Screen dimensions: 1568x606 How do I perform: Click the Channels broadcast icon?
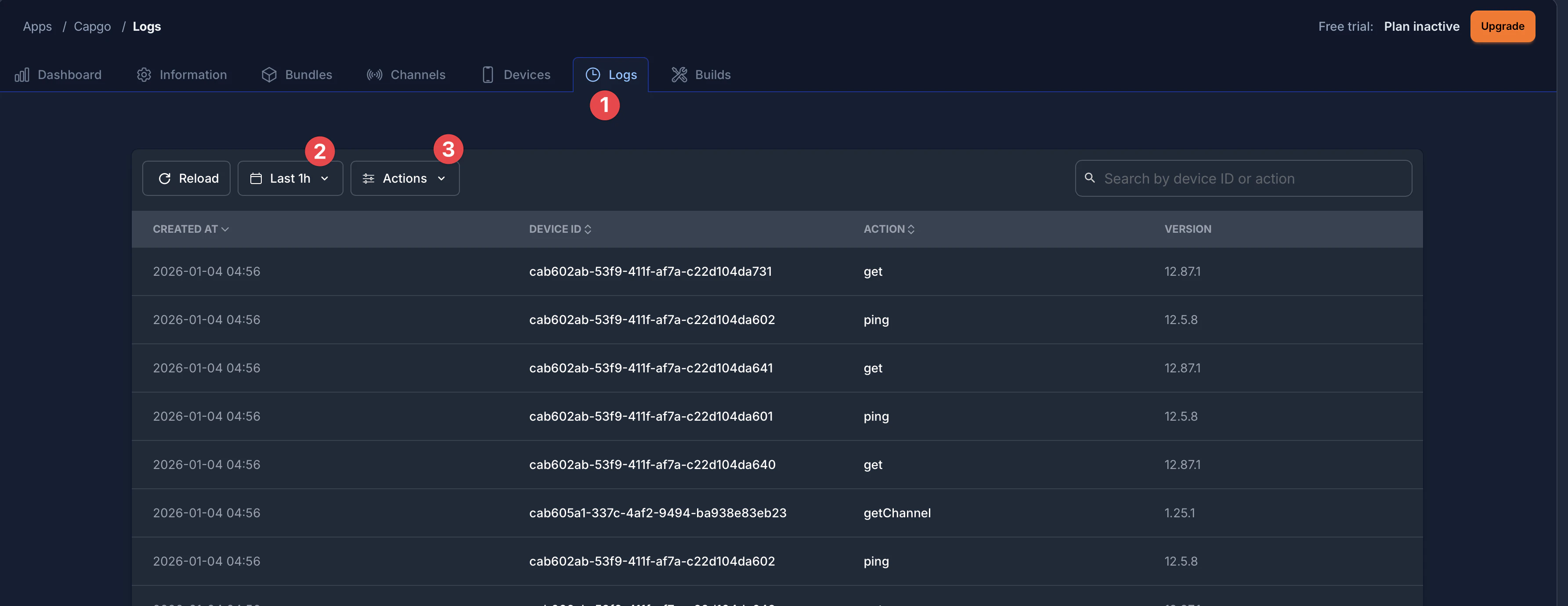coord(374,74)
